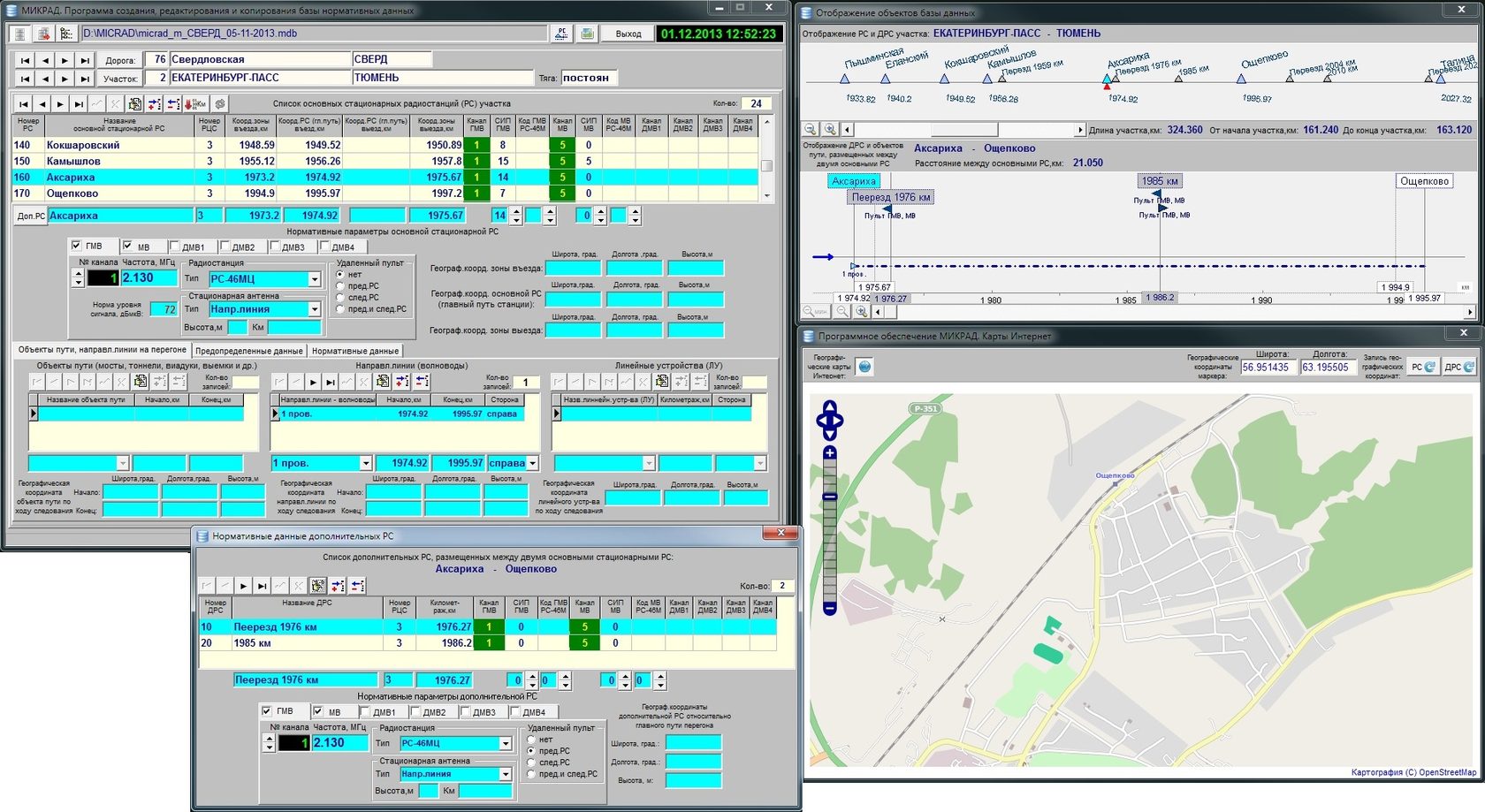The width and height of the screenshot is (1485, 812).
Task: Click the internet maps globe icon
Action: click(x=864, y=367)
